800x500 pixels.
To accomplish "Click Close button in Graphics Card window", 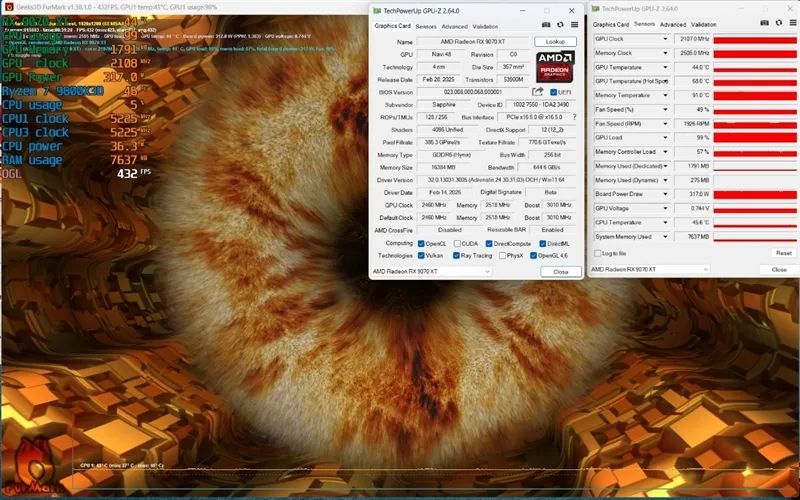I will coord(561,272).
